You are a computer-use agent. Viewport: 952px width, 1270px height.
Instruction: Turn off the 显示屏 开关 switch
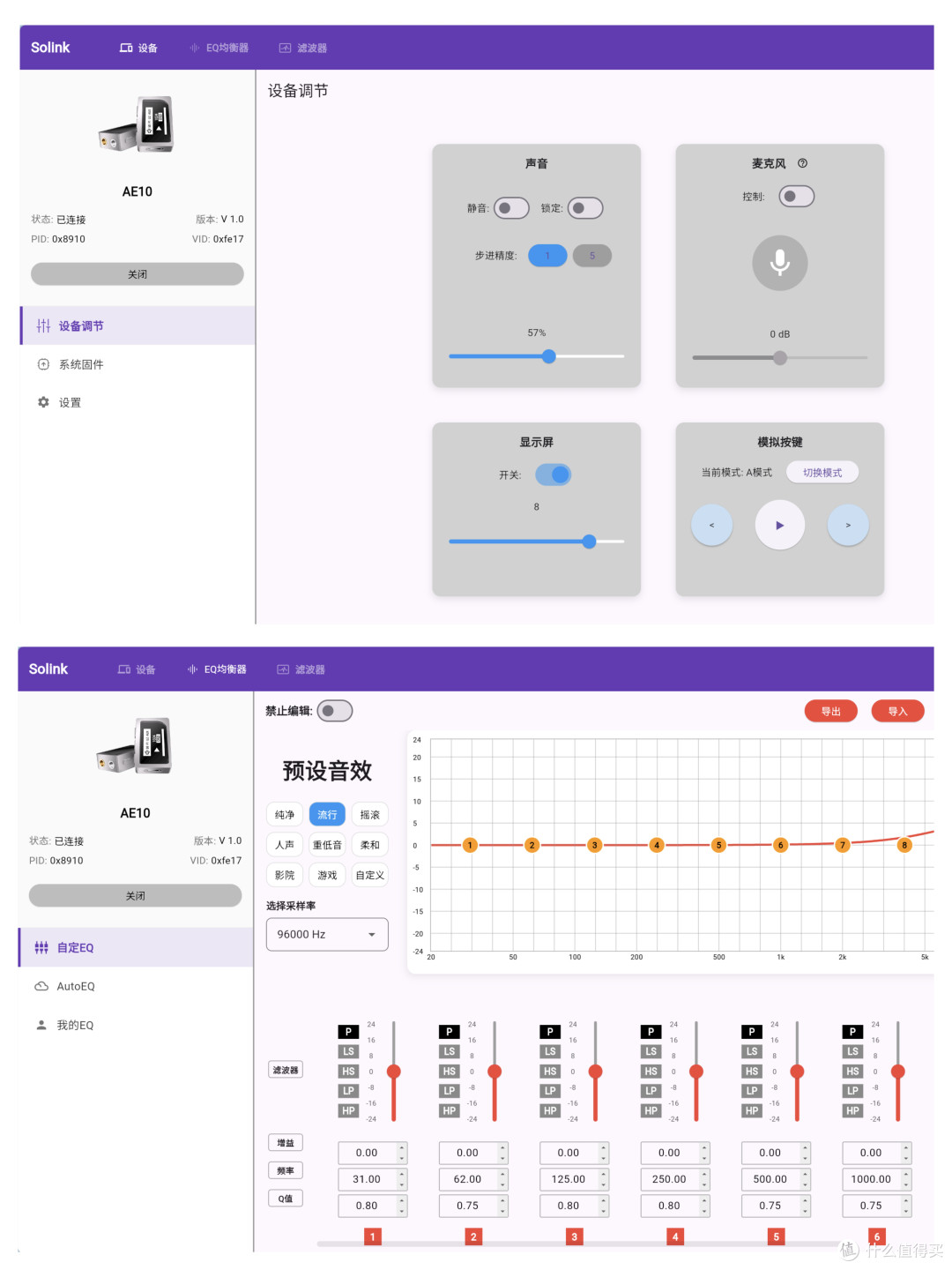point(554,474)
